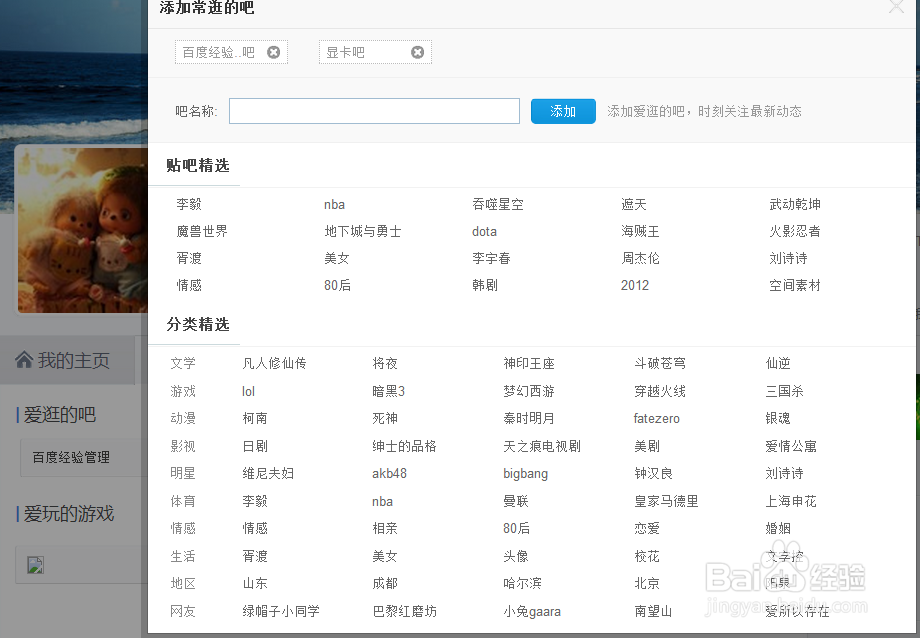
Task: Remove the 显卡吧 tag
Action: click(x=417, y=52)
